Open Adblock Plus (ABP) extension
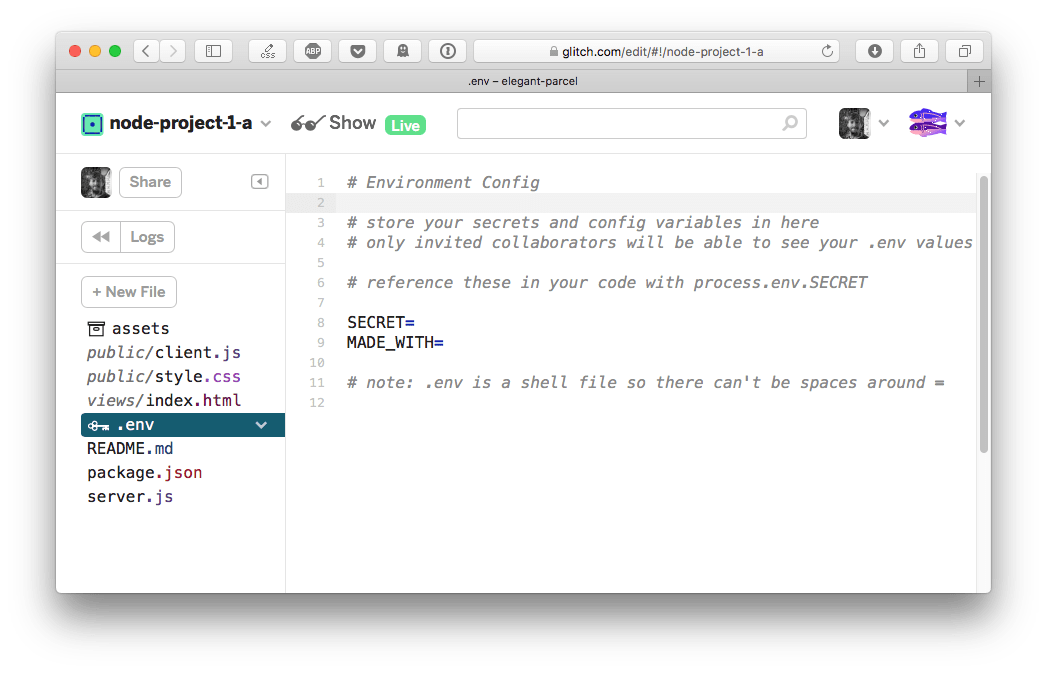 click(312, 51)
